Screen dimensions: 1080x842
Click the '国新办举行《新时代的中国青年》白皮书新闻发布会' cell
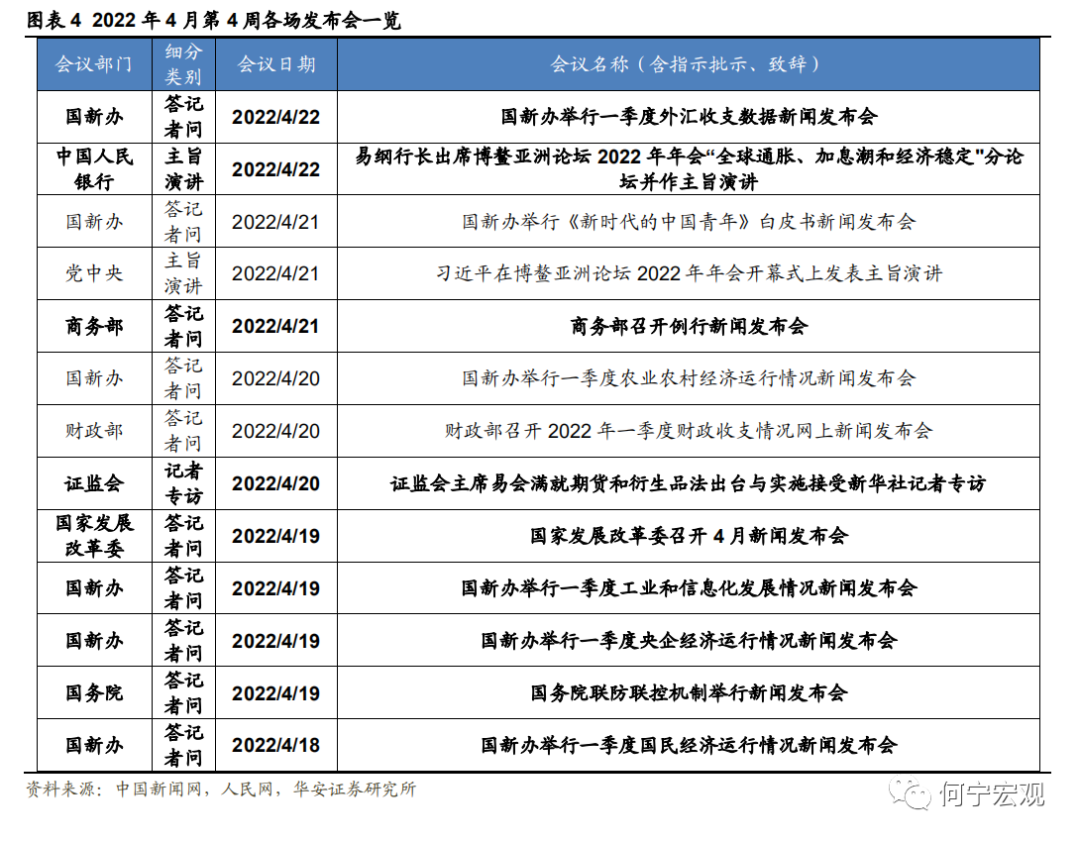(688, 222)
